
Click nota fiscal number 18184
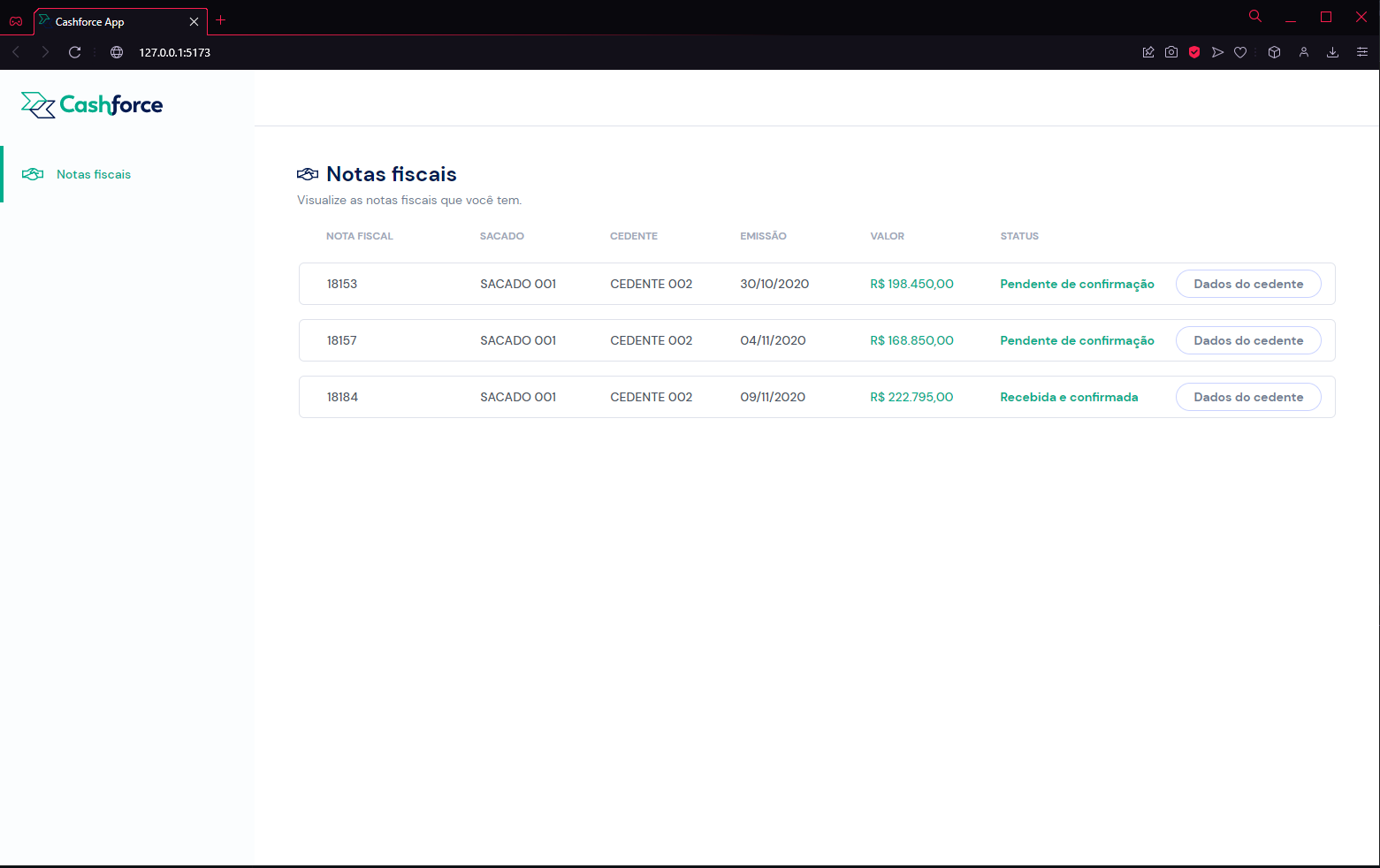click(x=342, y=397)
